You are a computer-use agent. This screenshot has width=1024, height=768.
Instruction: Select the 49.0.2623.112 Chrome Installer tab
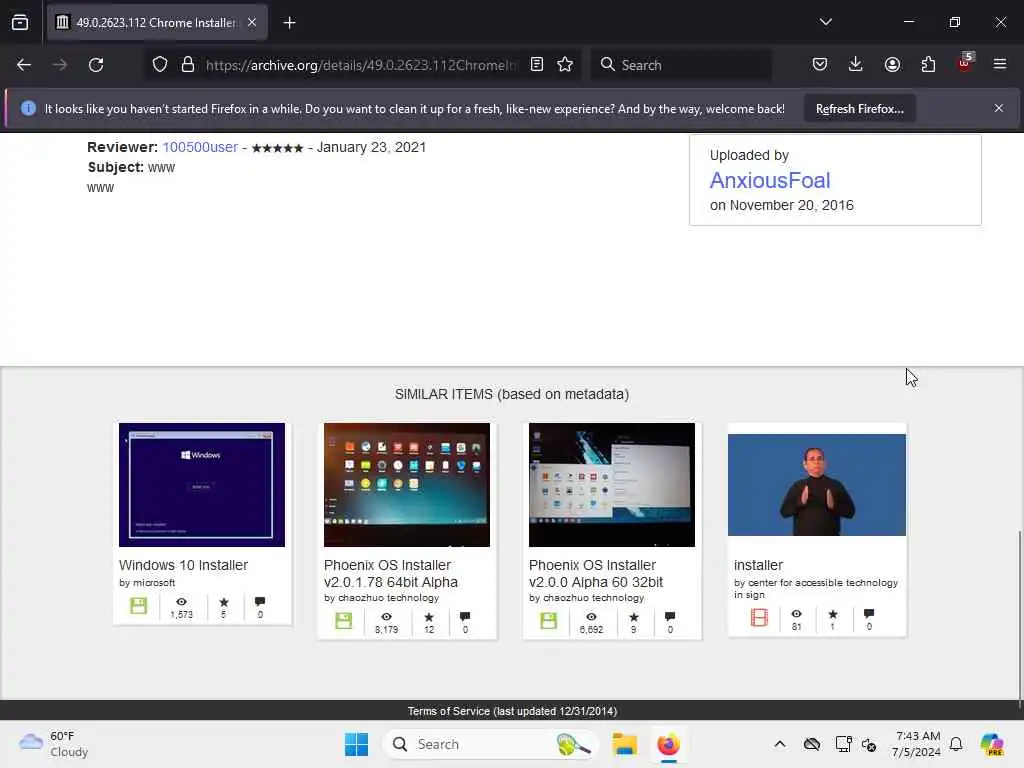(157, 23)
